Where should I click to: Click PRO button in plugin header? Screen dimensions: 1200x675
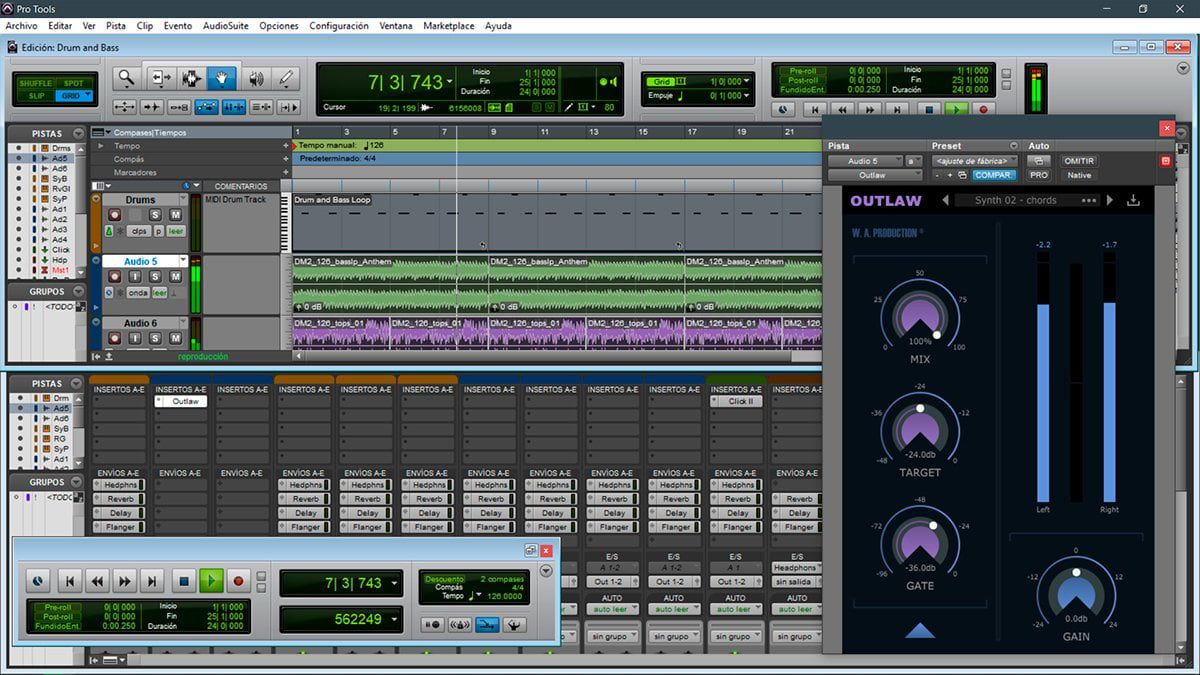coord(1039,175)
